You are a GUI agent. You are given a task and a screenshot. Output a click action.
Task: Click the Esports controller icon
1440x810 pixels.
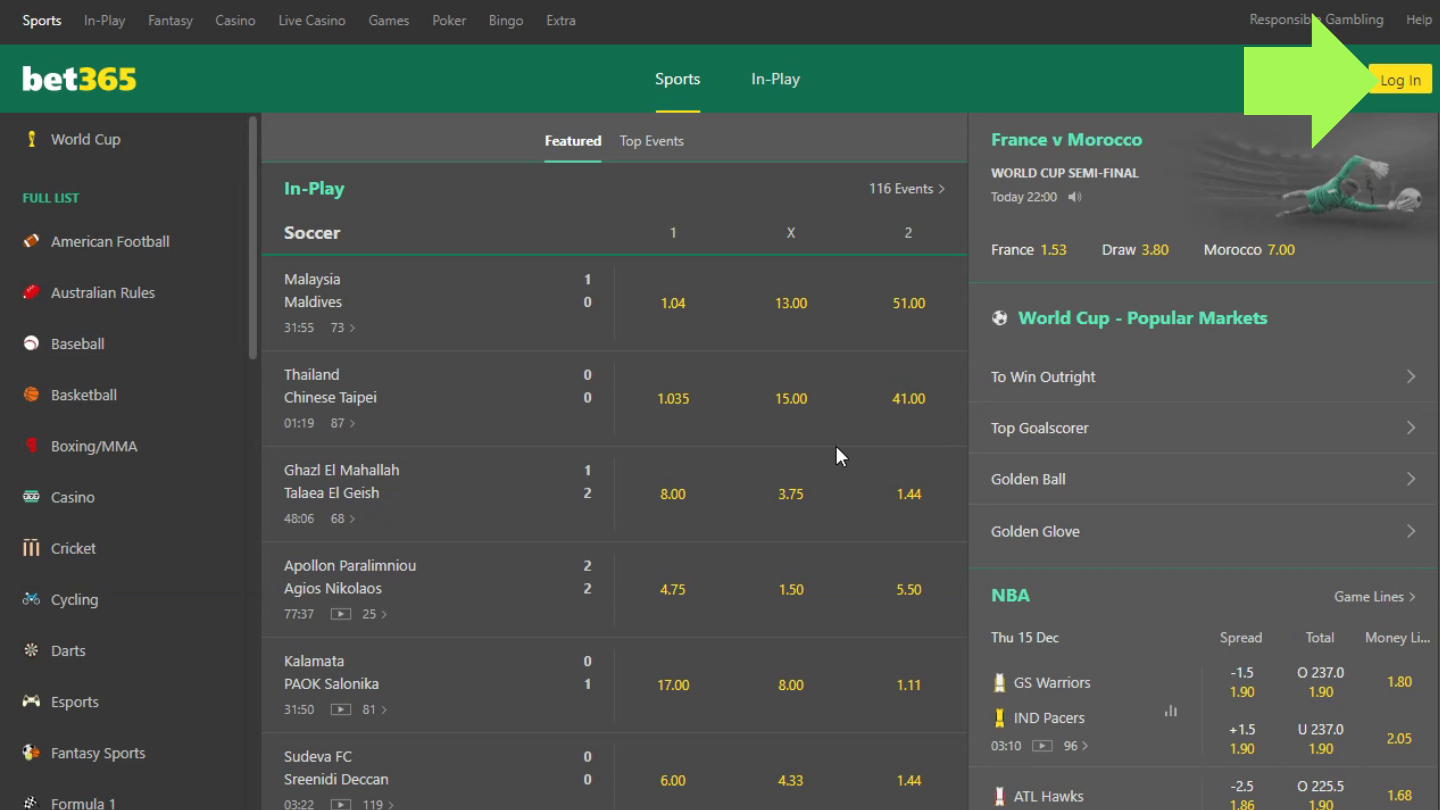click(x=31, y=702)
